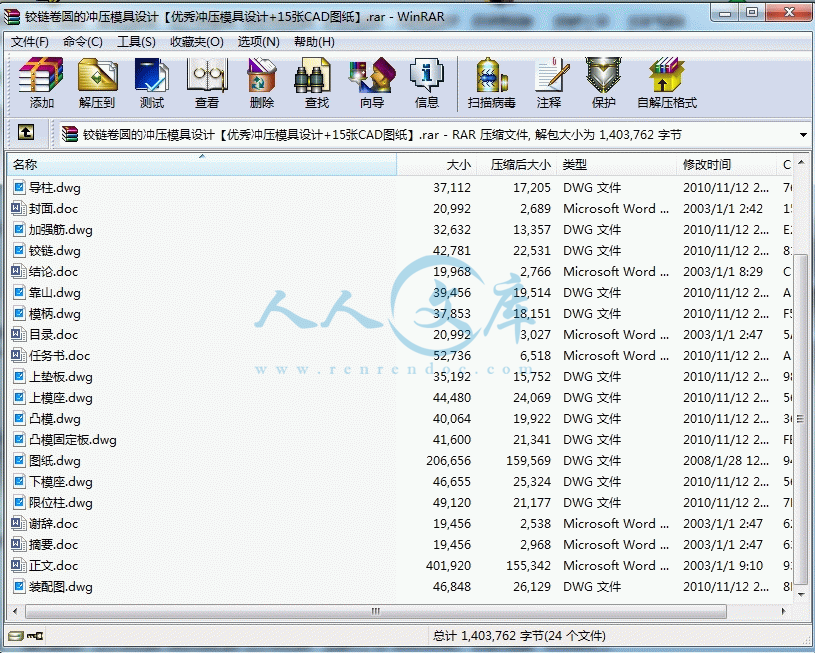815x653 pixels.
Task: Click the horizontal scrollbar right arrow
Action: [784, 611]
